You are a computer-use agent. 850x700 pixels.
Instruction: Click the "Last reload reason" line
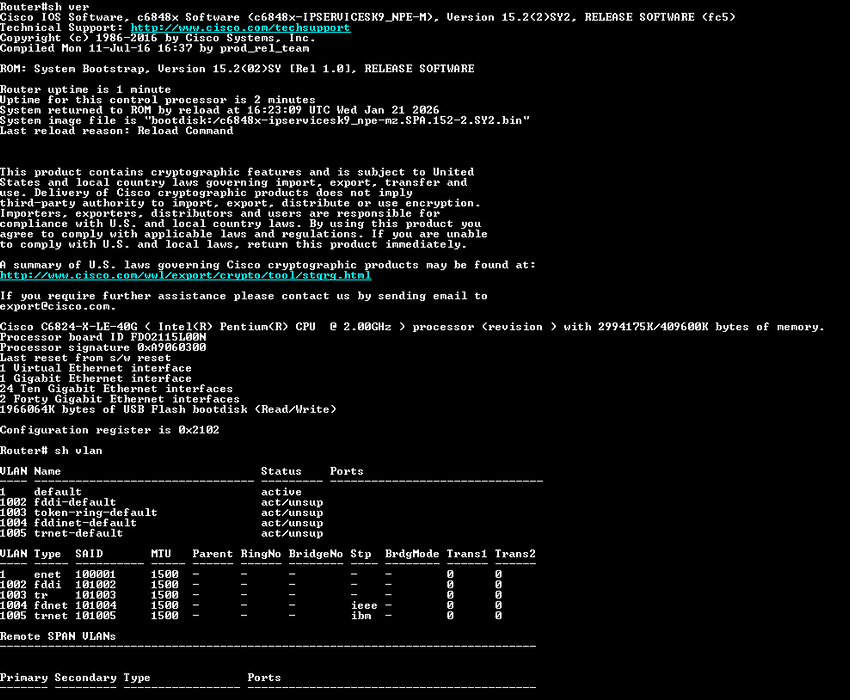click(x=117, y=131)
